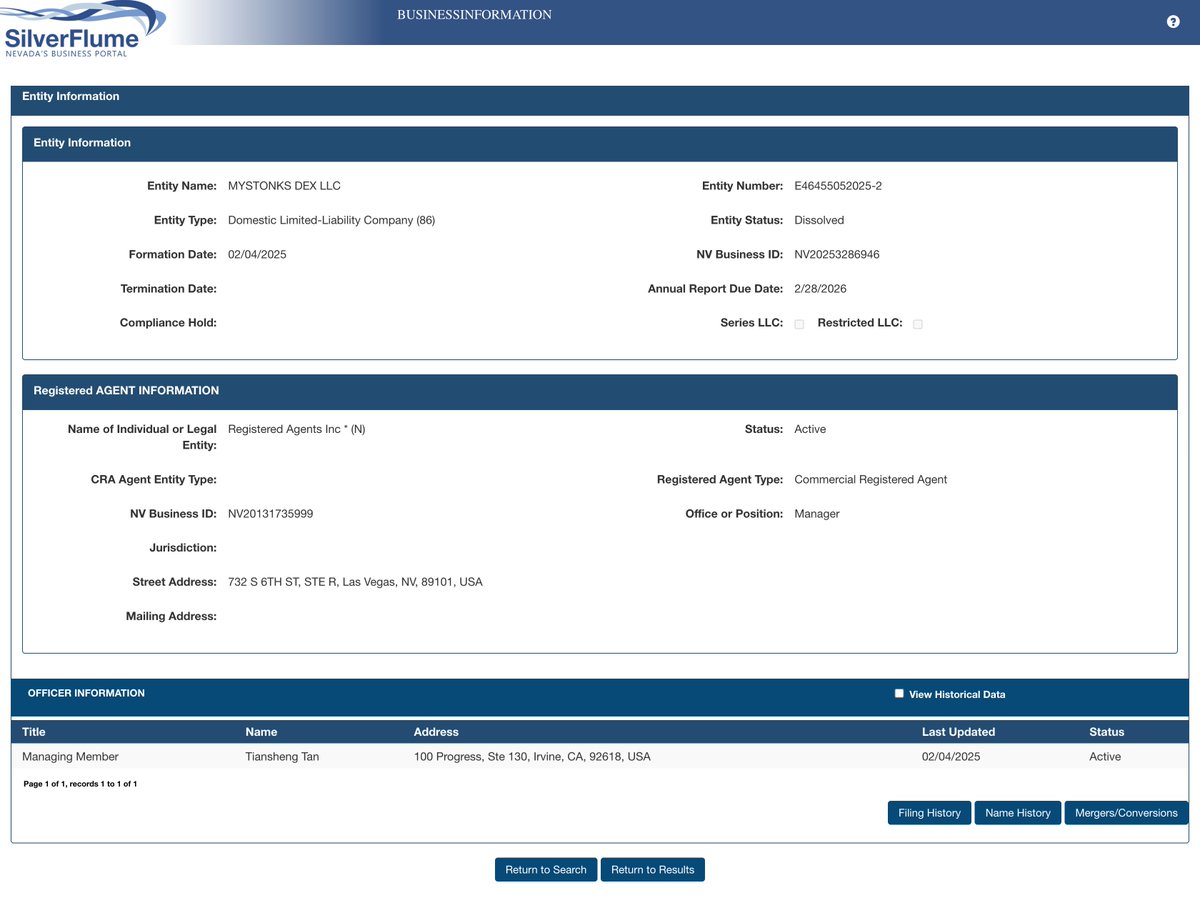The image size is (1200, 923).
Task: Click Registered Agents Inc * (N)
Action: tap(297, 429)
